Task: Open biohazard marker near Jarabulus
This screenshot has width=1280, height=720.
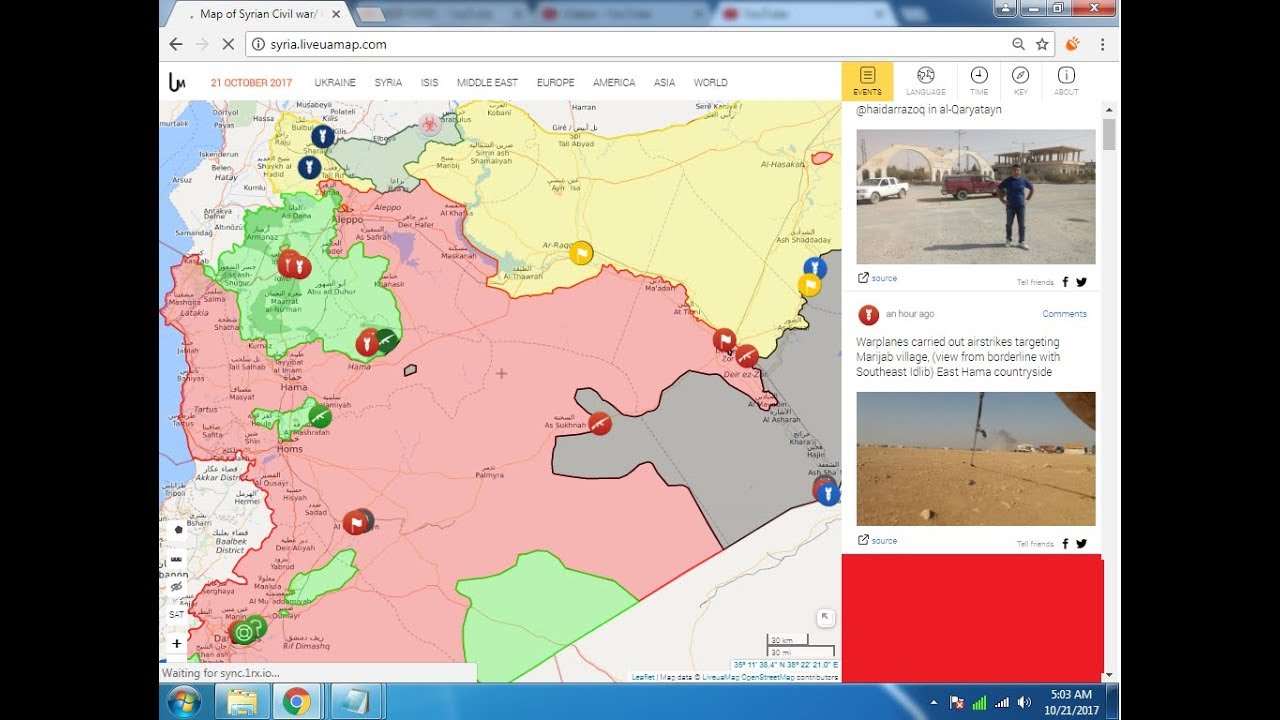Action: tap(429, 124)
